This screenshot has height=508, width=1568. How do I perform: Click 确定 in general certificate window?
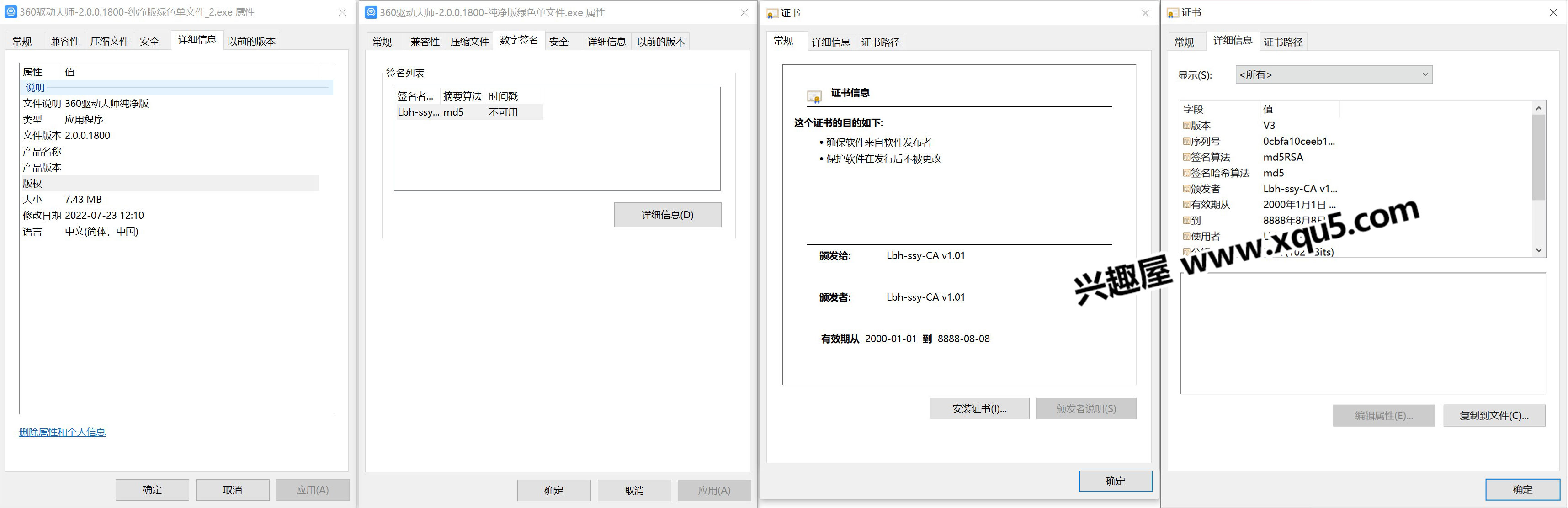(1115, 481)
